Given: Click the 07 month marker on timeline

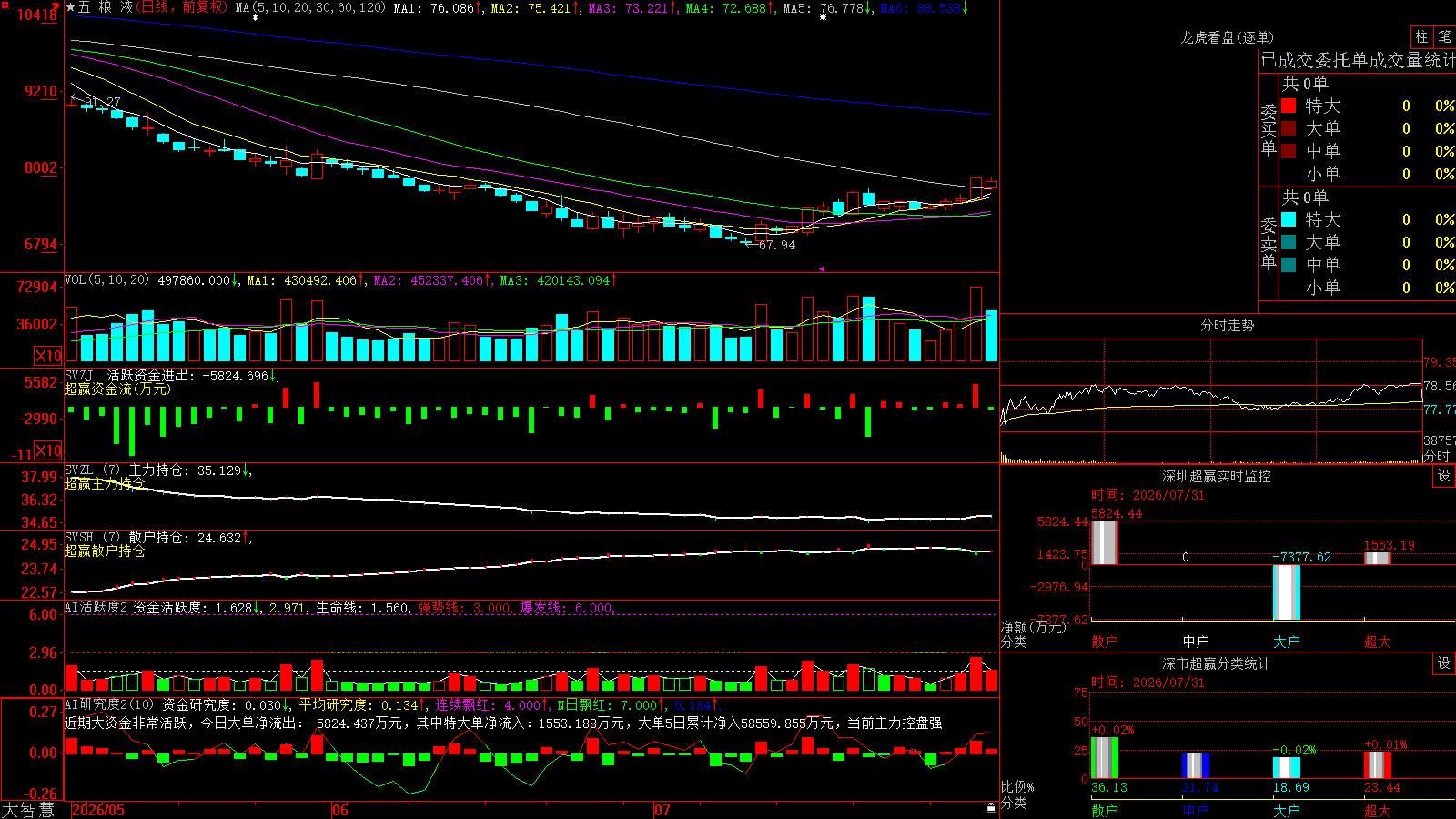Looking at the screenshot, I should [662, 810].
